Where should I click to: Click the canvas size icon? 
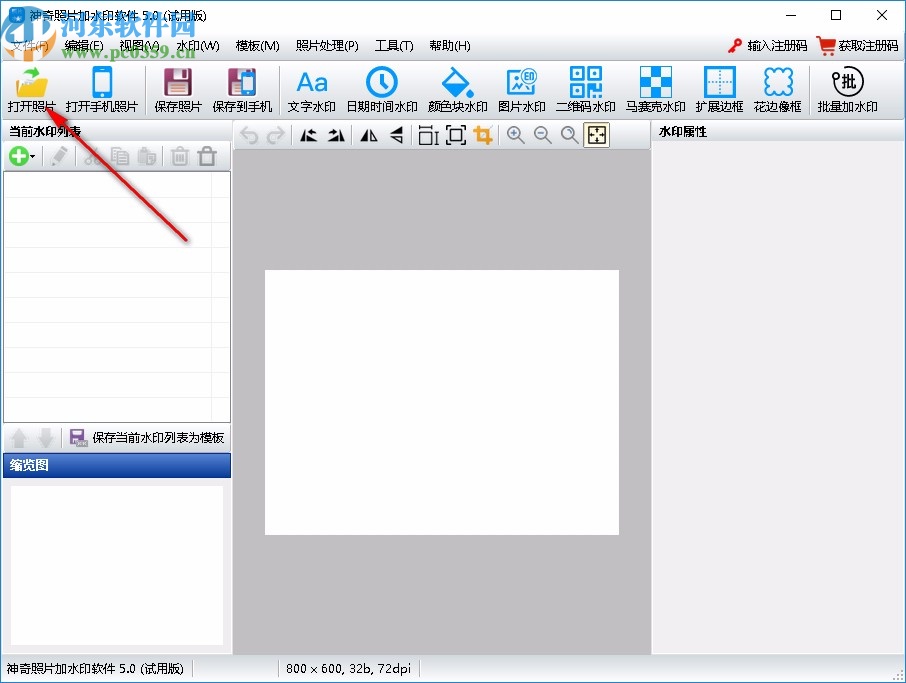coord(456,135)
